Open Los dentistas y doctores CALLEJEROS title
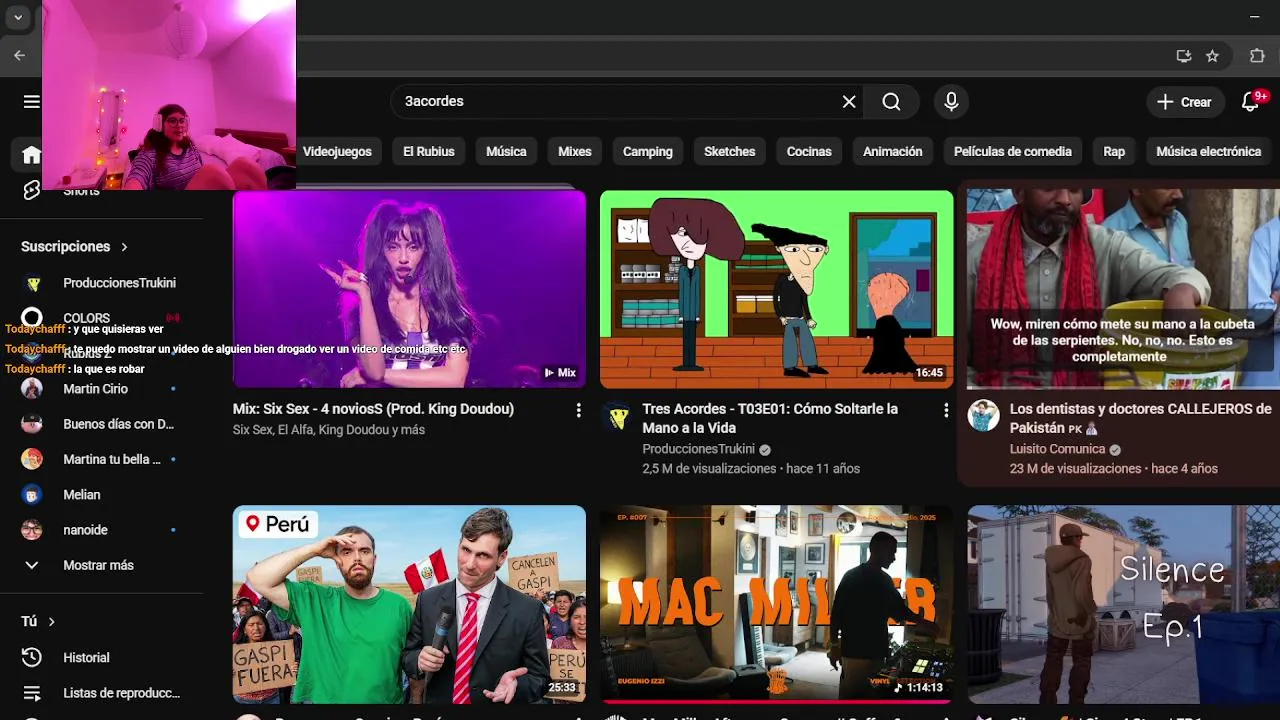 tap(1141, 418)
